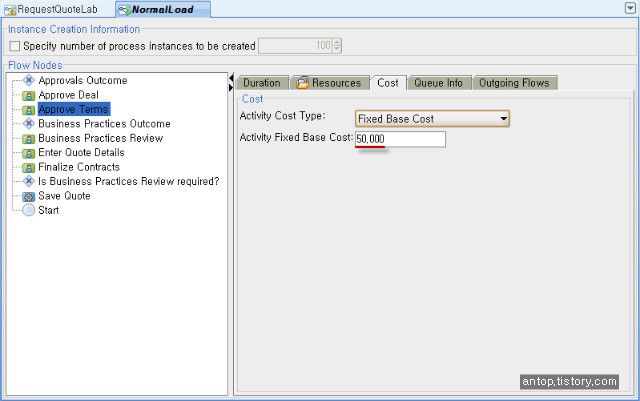The image size is (640, 401).
Task: Click the Business Practices Outcome gateway icon
Action: tap(29, 123)
